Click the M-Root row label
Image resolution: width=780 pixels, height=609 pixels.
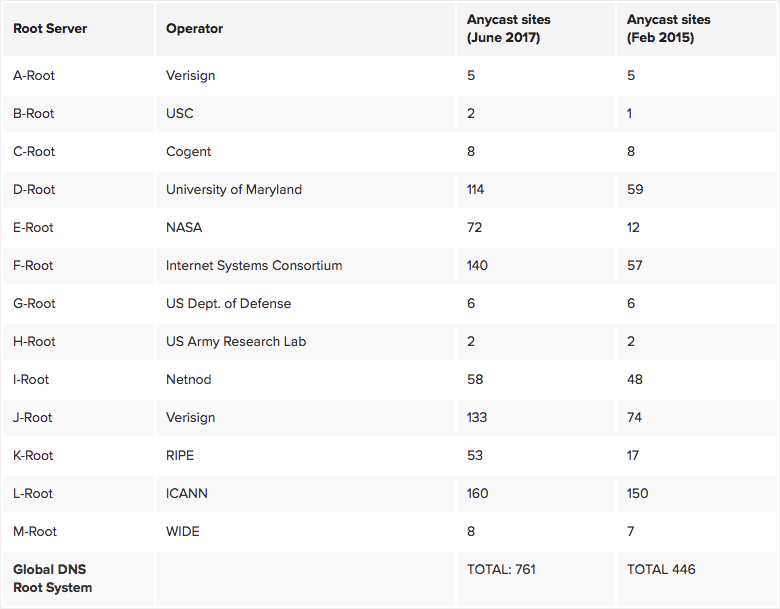35,531
